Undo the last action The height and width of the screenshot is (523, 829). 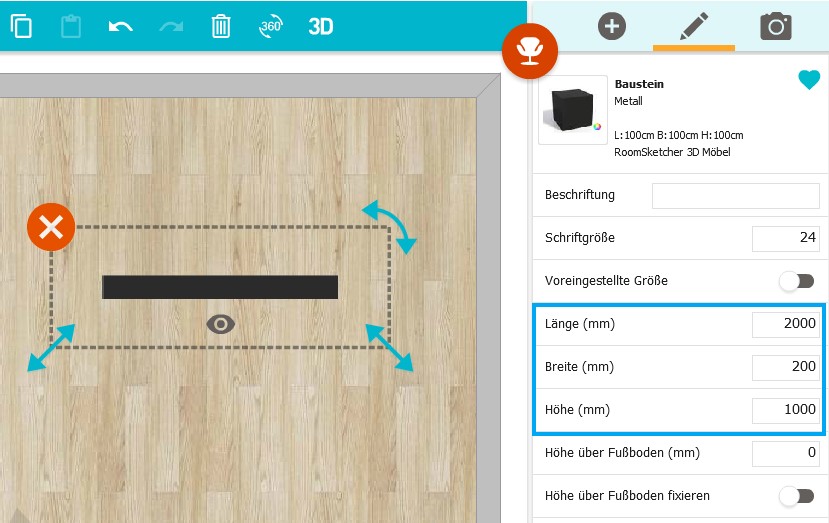(x=120, y=26)
